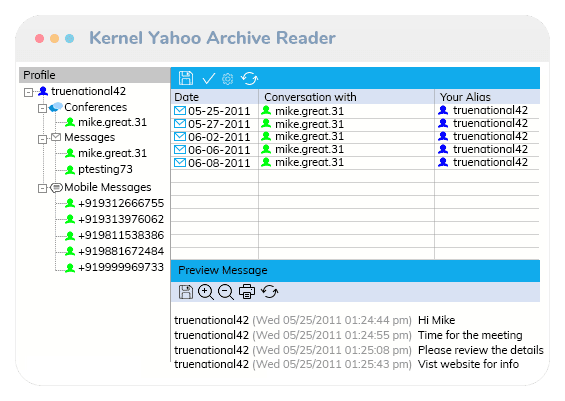Viewport: 565px width, 401px height.
Task: Collapse the truenational42 profile tree node
Action: pyautogui.click(x=28, y=92)
